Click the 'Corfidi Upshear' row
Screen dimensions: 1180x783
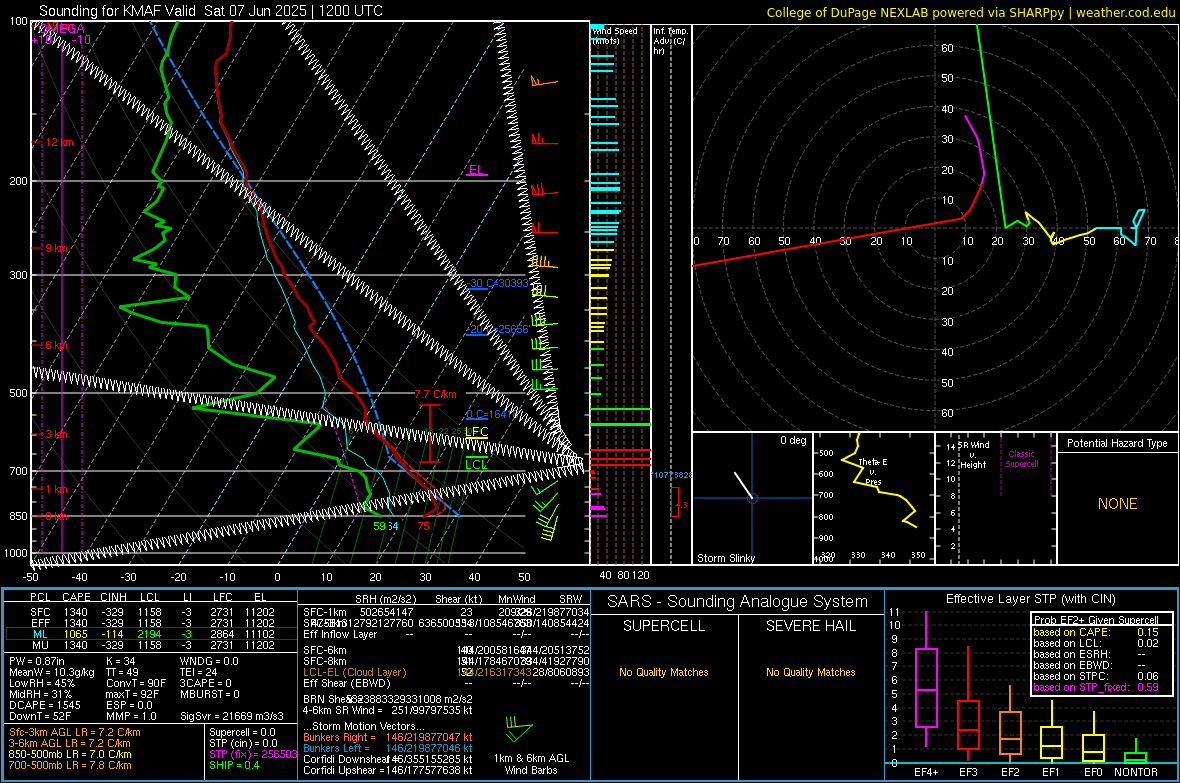click(388, 769)
